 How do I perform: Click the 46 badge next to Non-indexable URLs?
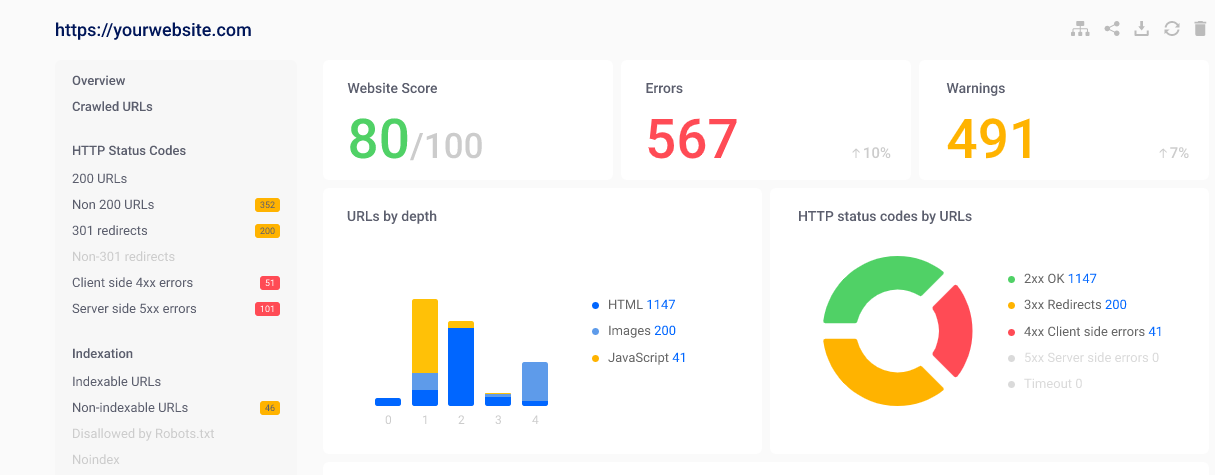269,408
